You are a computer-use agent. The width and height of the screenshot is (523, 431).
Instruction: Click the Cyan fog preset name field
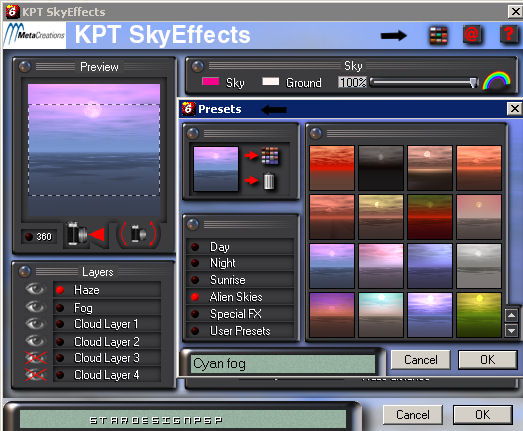click(x=283, y=364)
